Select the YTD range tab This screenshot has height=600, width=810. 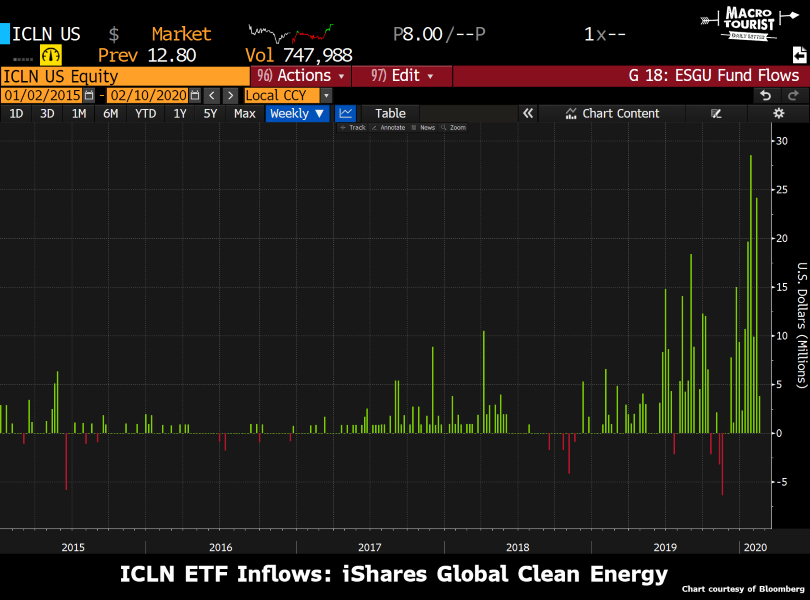coord(145,113)
